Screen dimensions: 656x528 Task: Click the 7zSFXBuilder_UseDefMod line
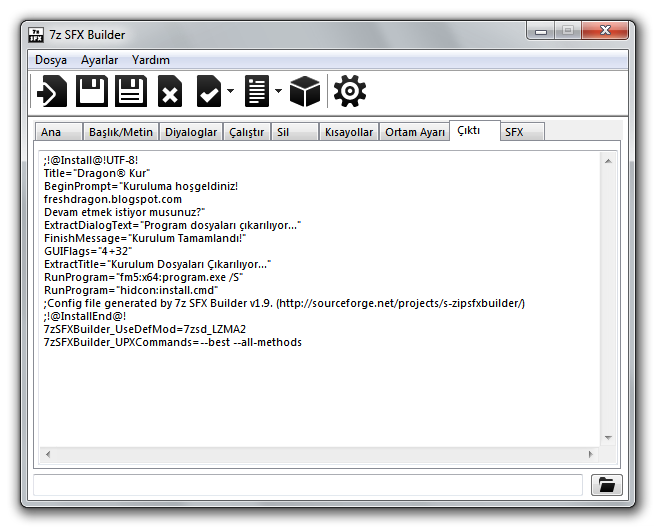coord(145,329)
